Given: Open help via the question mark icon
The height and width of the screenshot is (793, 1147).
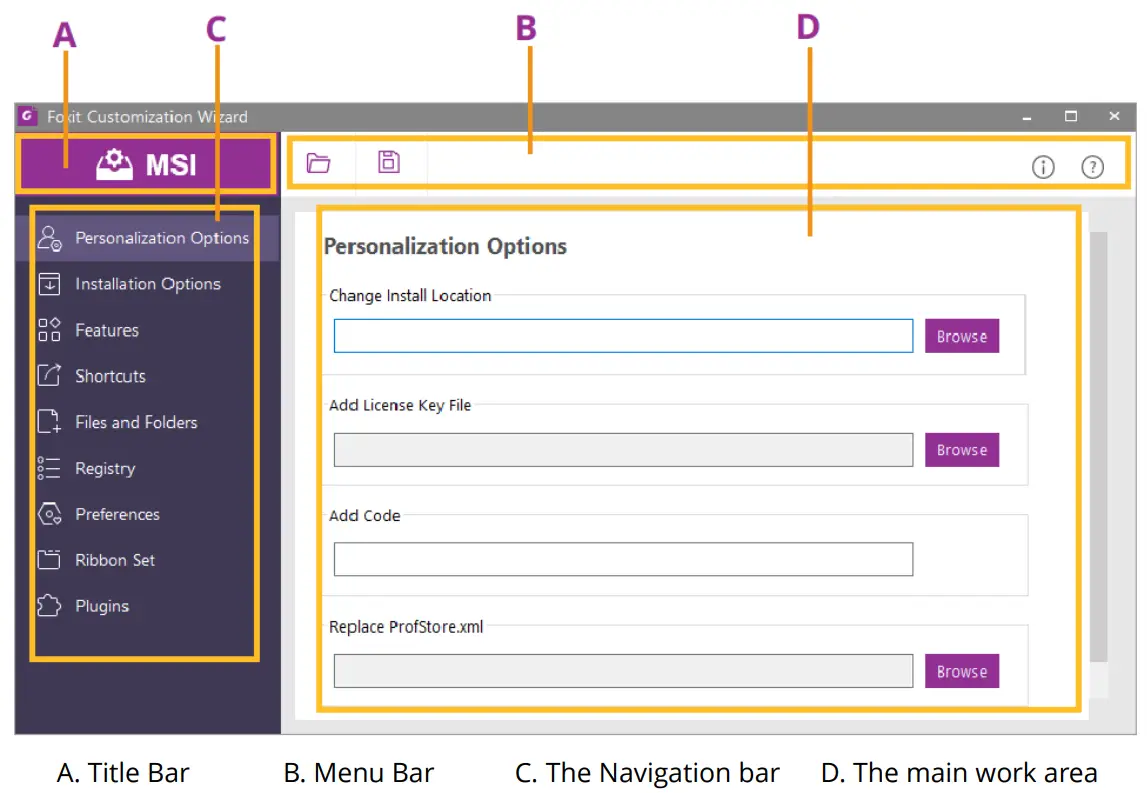Looking at the screenshot, I should pos(1093,167).
